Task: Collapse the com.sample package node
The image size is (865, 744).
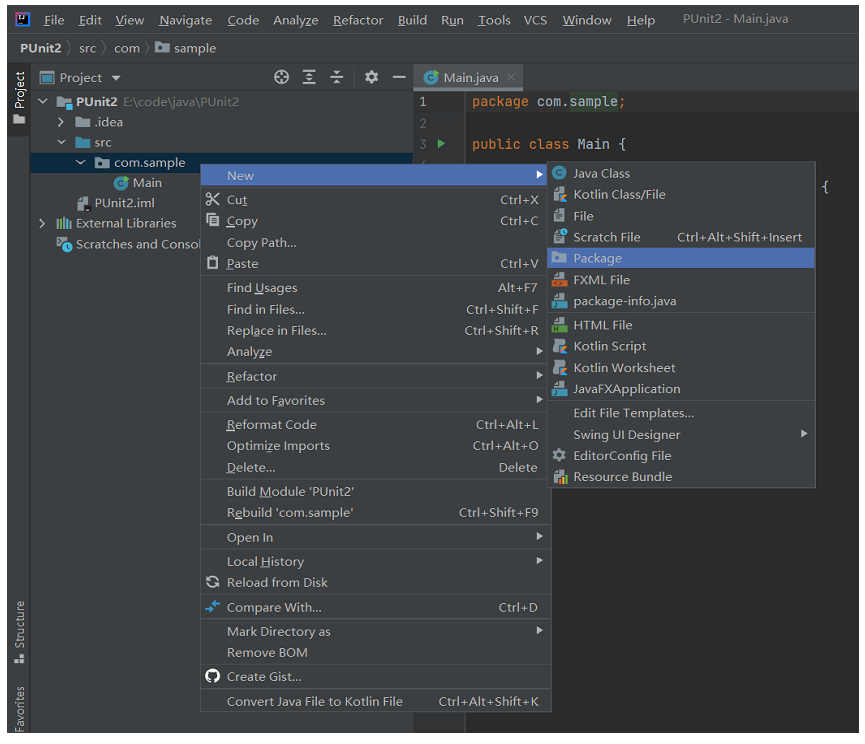Action: [x=81, y=162]
